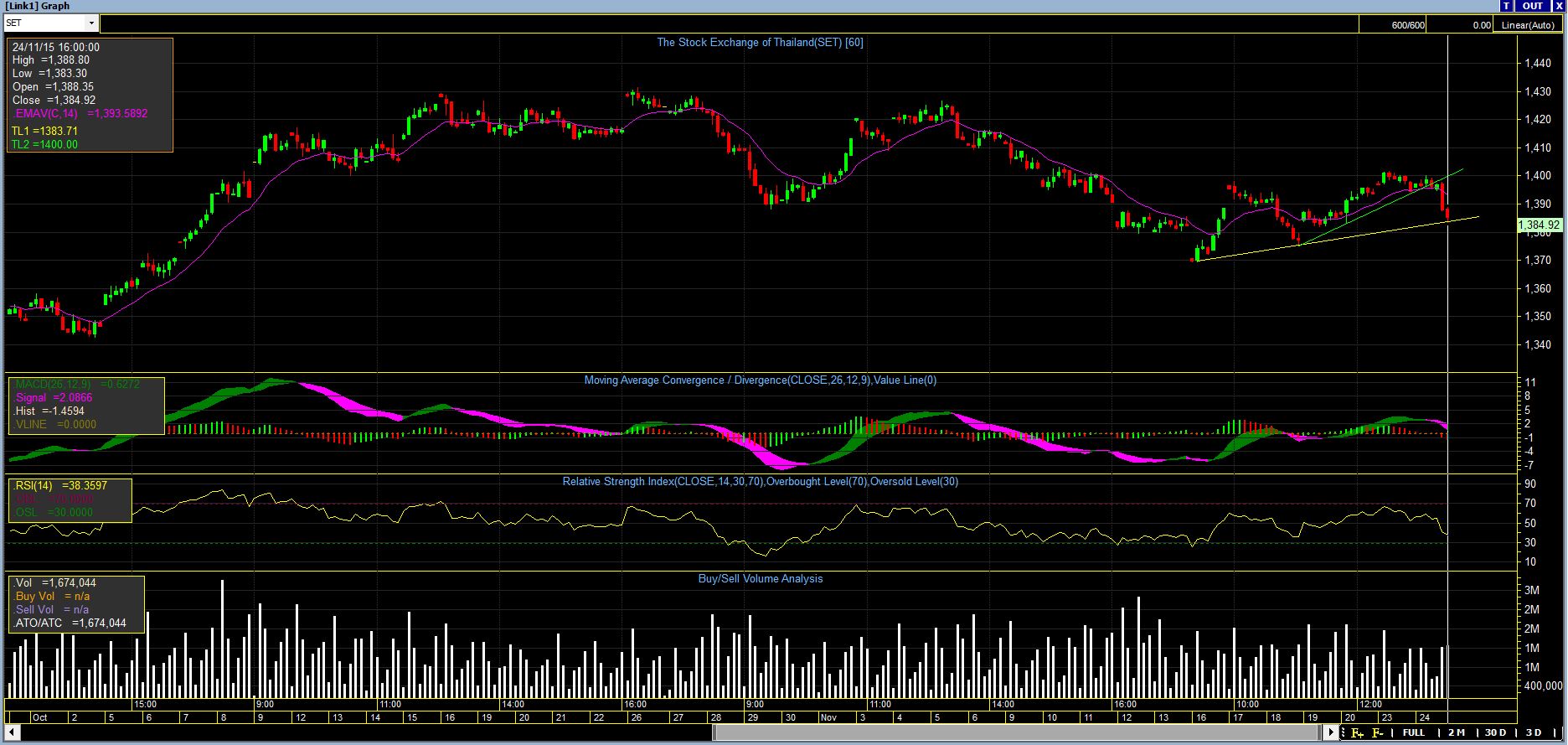The image size is (1568, 745).
Task: Click the OSL =30.0000 legend entry
Action: [x=54, y=512]
